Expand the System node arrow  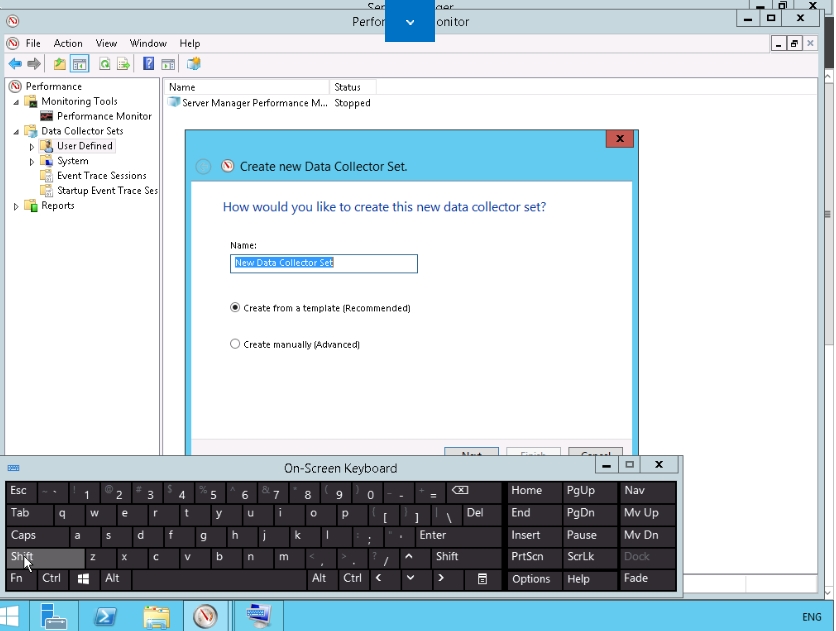click(31, 161)
